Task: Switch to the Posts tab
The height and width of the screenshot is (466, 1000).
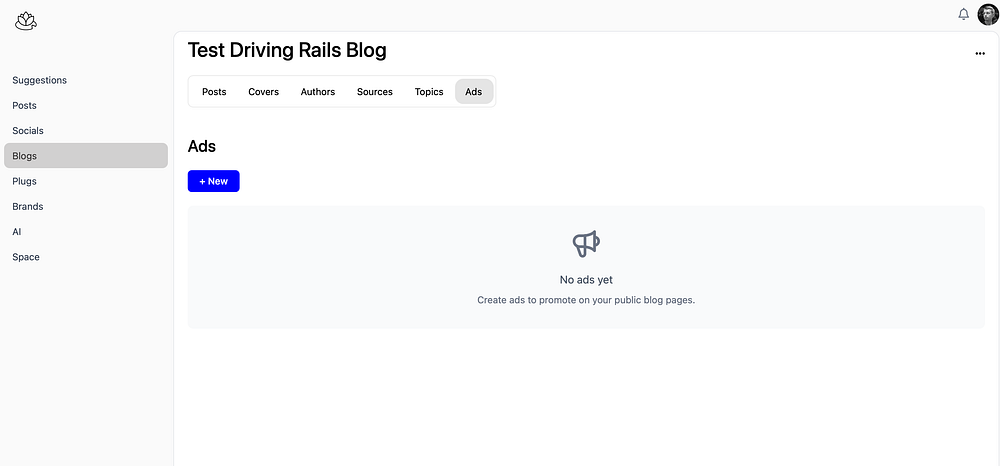Action: click(x=214, y=92)
